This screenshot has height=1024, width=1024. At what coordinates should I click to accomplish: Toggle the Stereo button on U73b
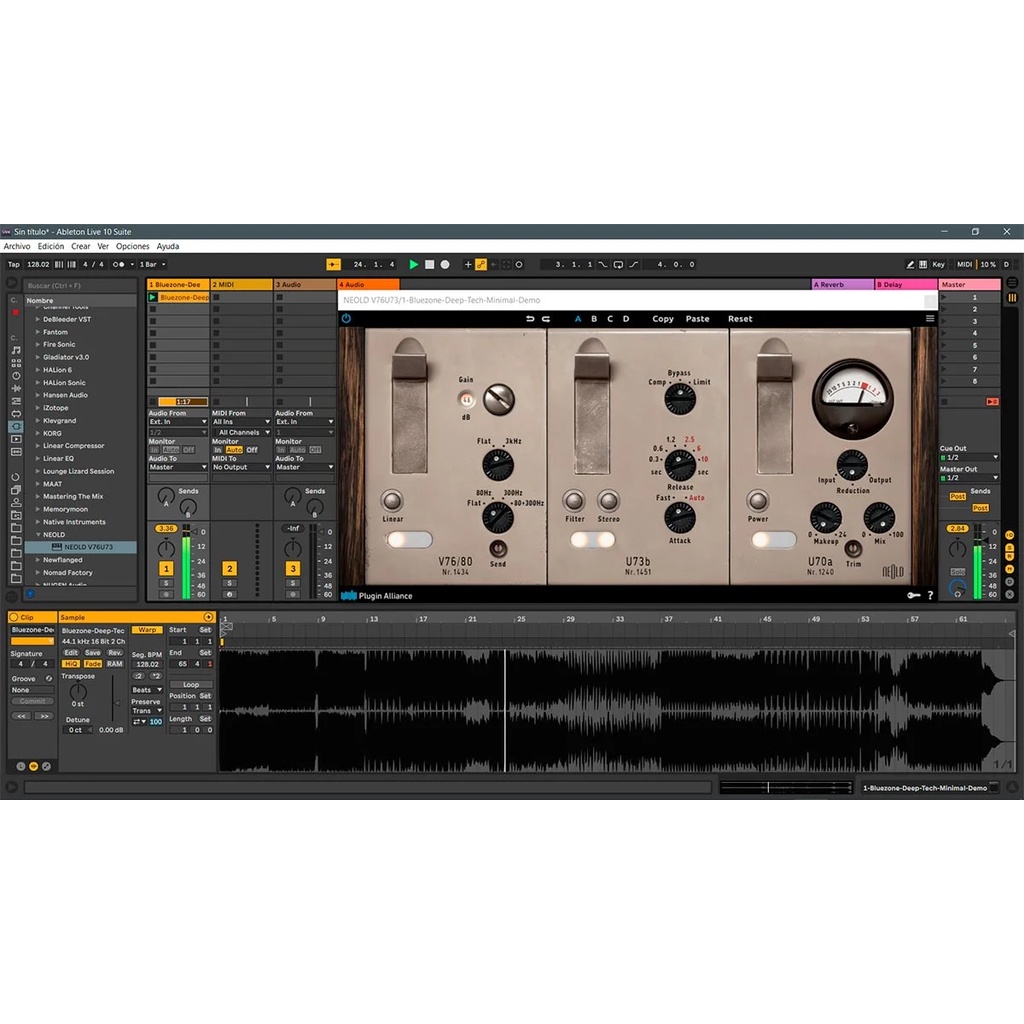click(609, 501)
